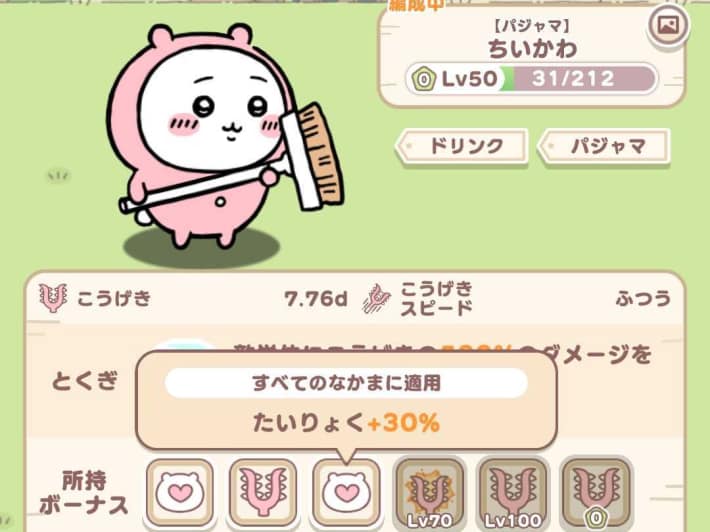Open the パジャマ tag
710x532 pixels.
(603, 146)
